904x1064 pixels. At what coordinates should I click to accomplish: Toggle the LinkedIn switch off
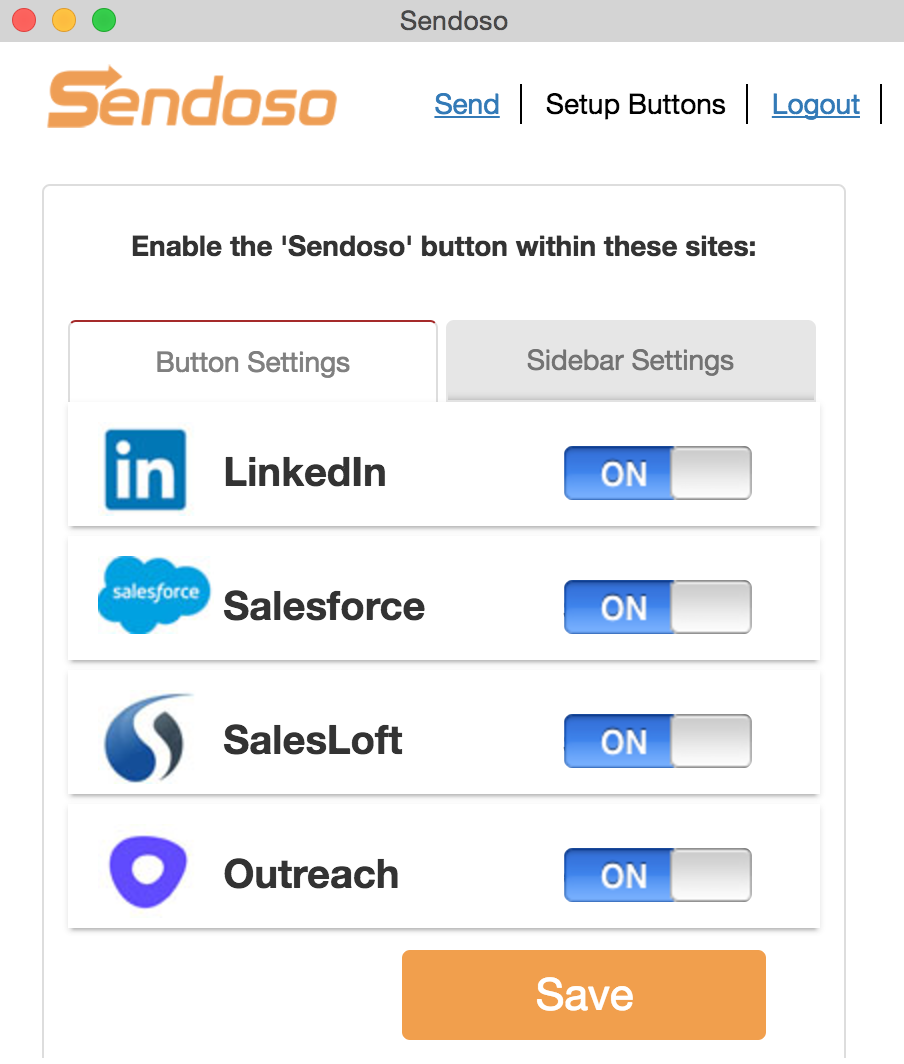coord(657,473)
